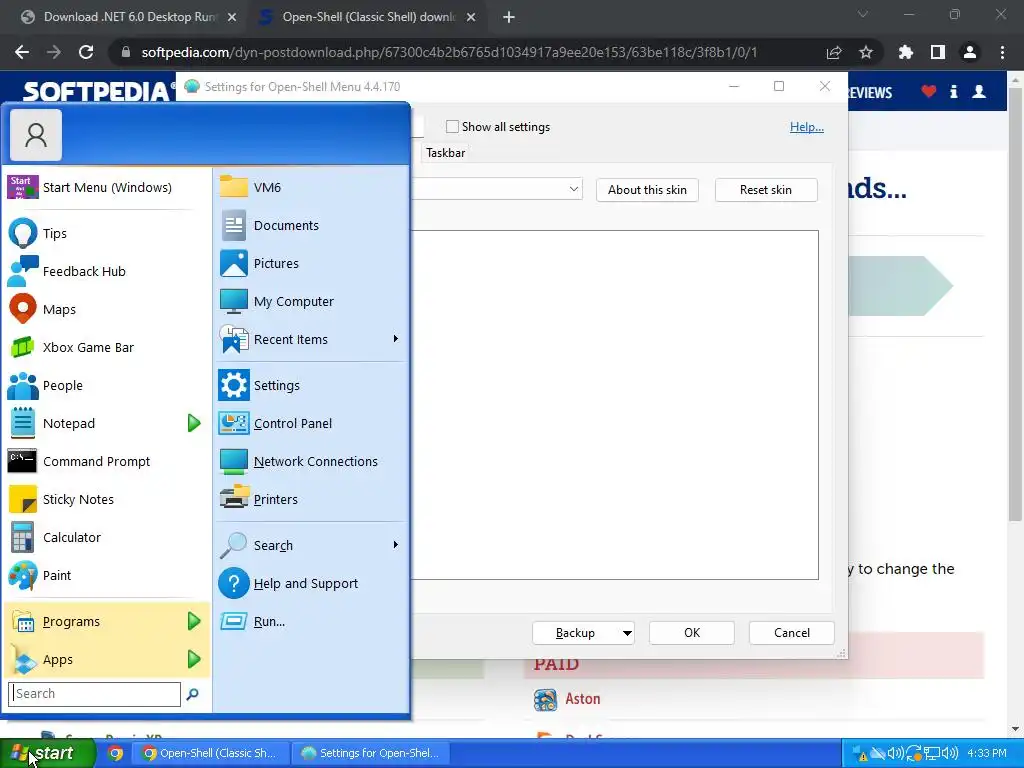This screenshot has height=768, width=1024.
Task: Expand the Programs submenu
Action: pos(194,621)
